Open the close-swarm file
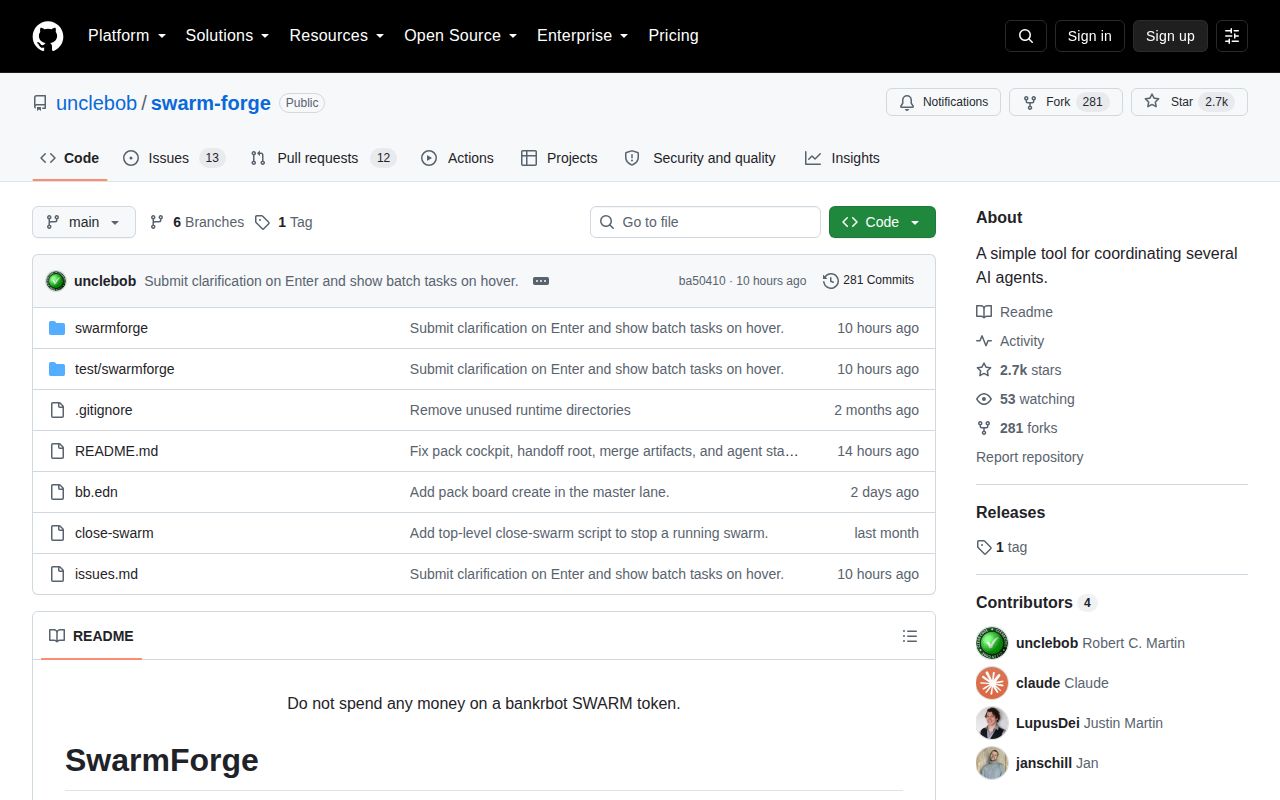The image size is (1280, 800). tap(114, 533)
